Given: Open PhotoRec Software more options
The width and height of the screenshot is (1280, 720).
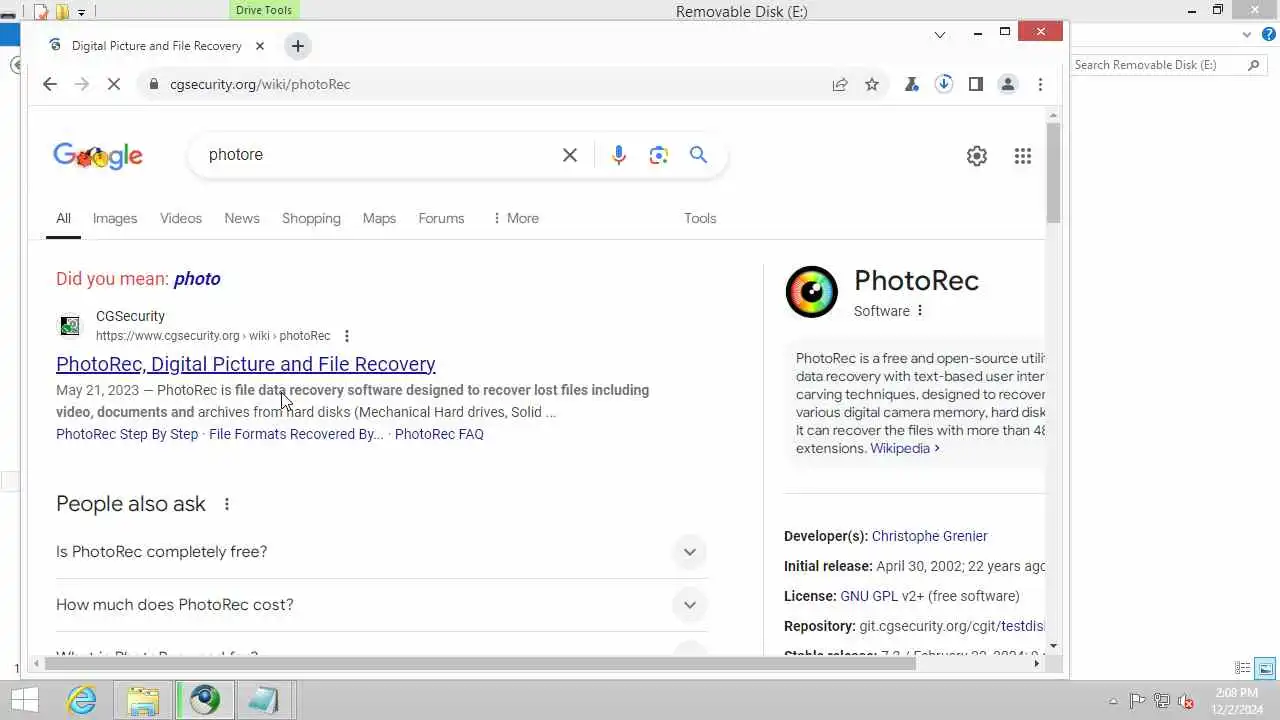Looking at the screenshot, I should 920,311.
